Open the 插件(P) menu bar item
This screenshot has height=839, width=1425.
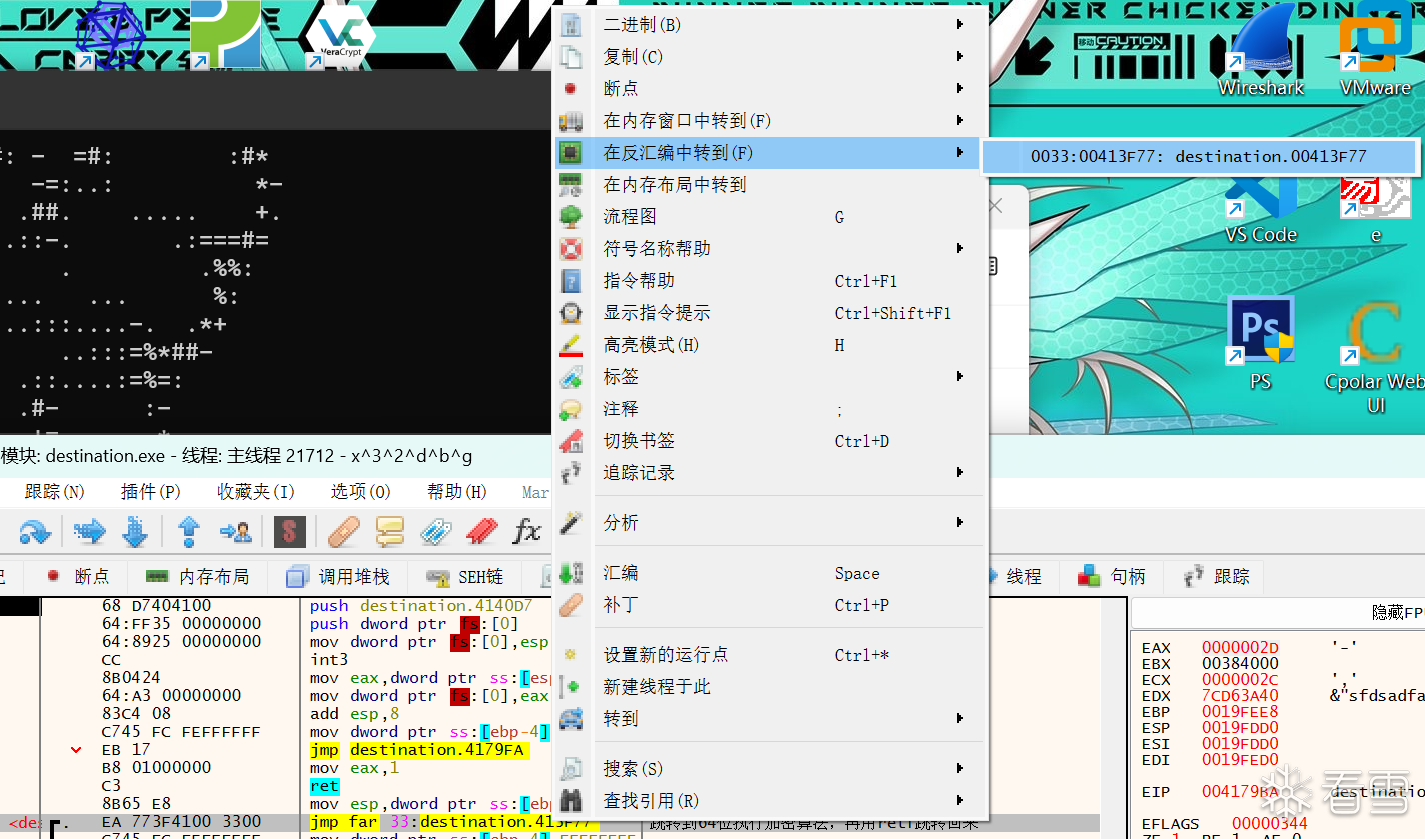(x=151, y=492)
